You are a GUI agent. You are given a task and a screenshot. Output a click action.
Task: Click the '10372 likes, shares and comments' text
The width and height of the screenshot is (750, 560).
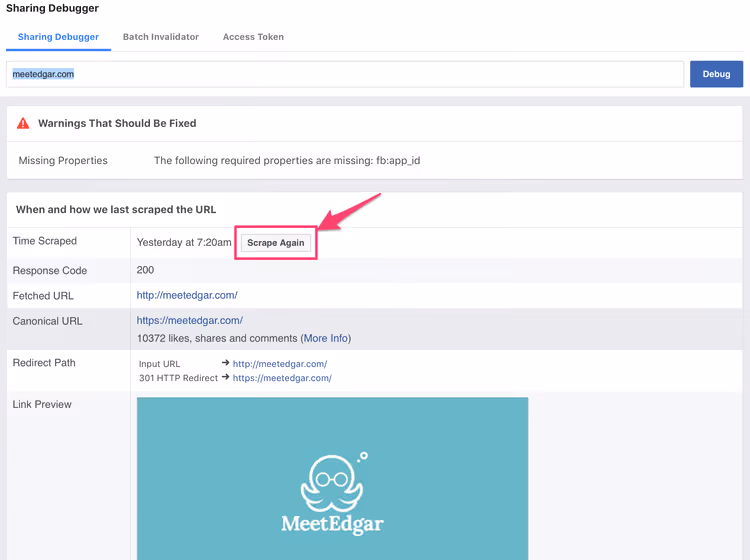217,338
